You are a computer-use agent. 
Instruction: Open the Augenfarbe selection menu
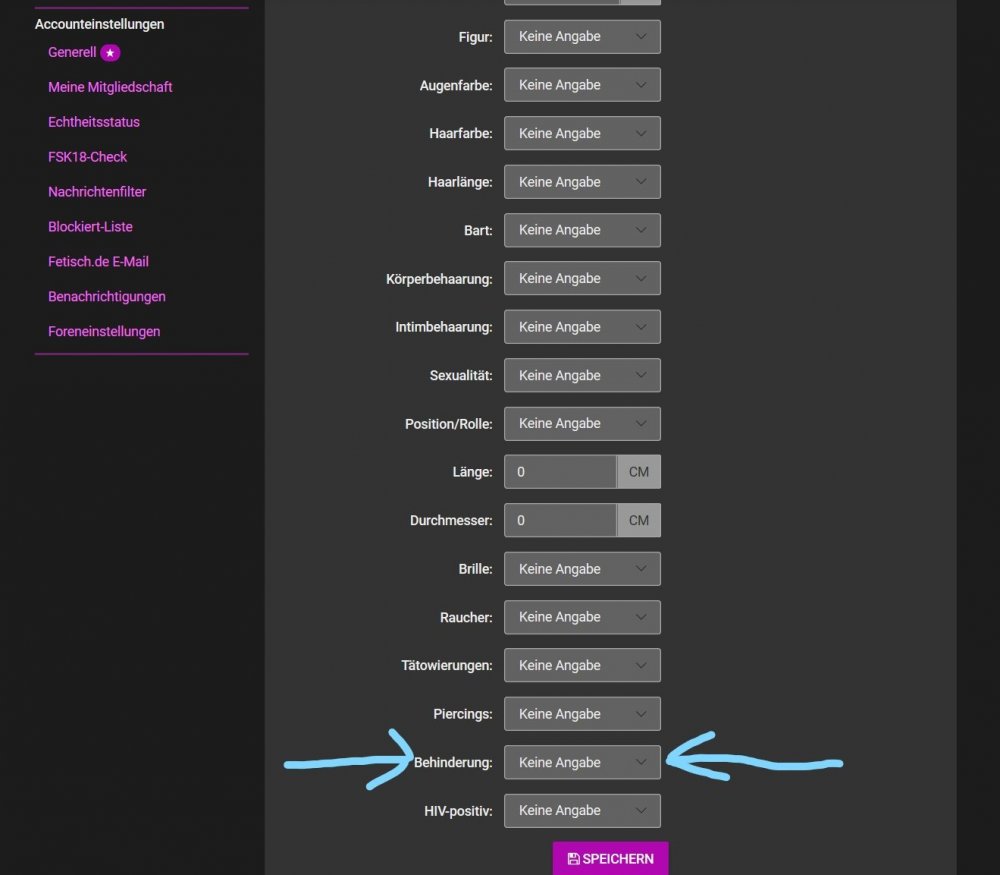[582, 84]
